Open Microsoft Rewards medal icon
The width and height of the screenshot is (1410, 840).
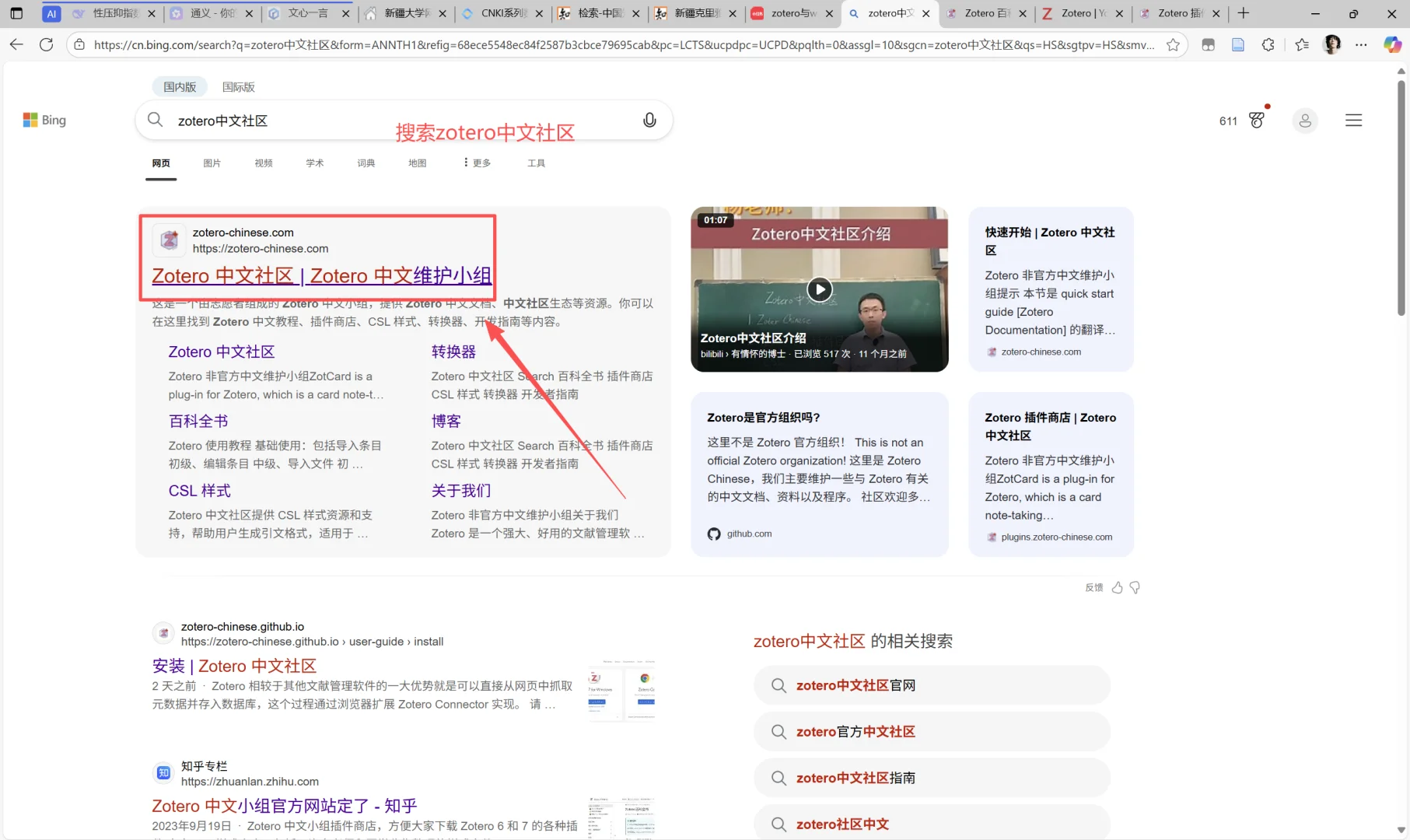pos(1256,120)
